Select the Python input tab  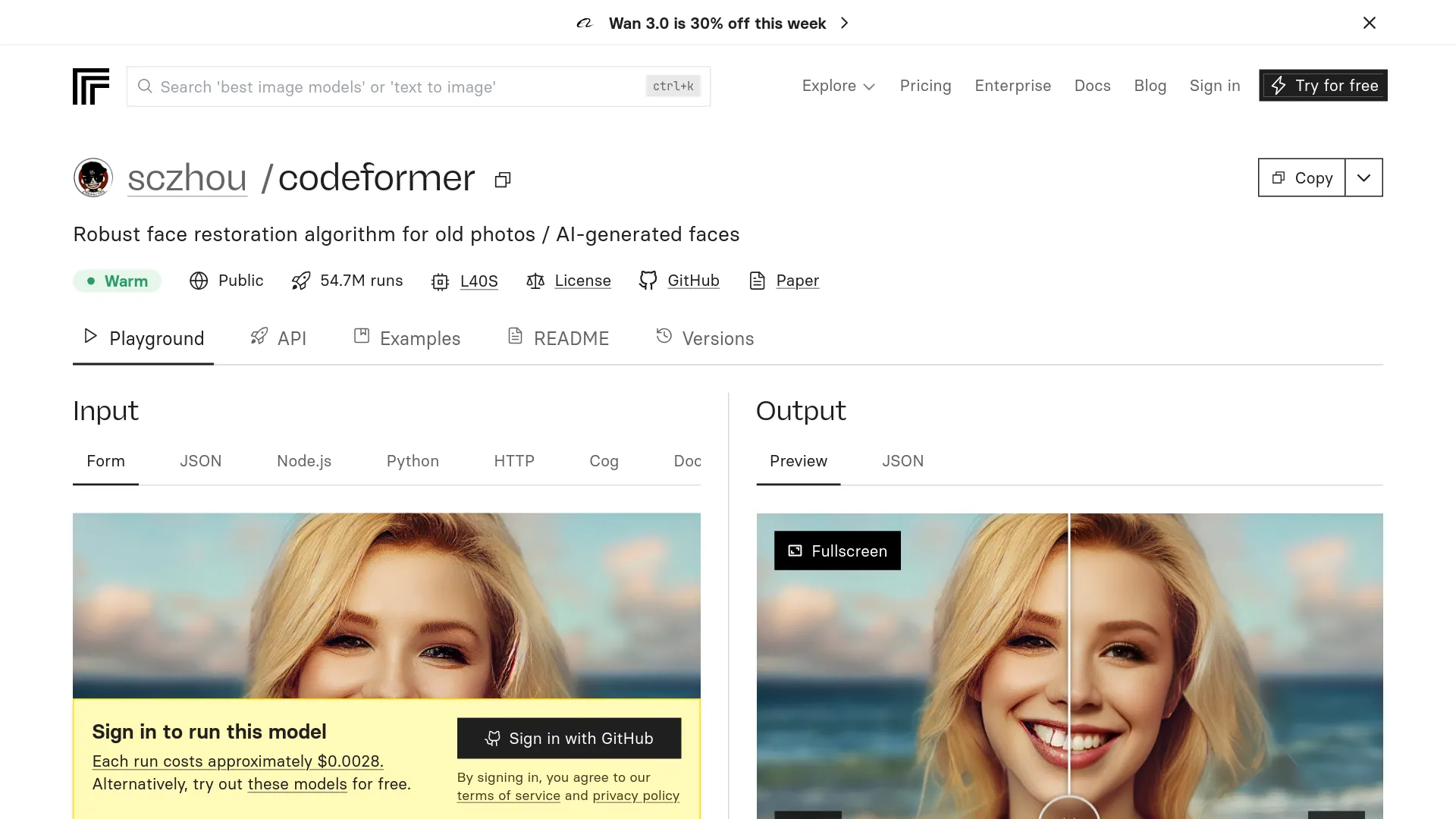pos(413,461)
